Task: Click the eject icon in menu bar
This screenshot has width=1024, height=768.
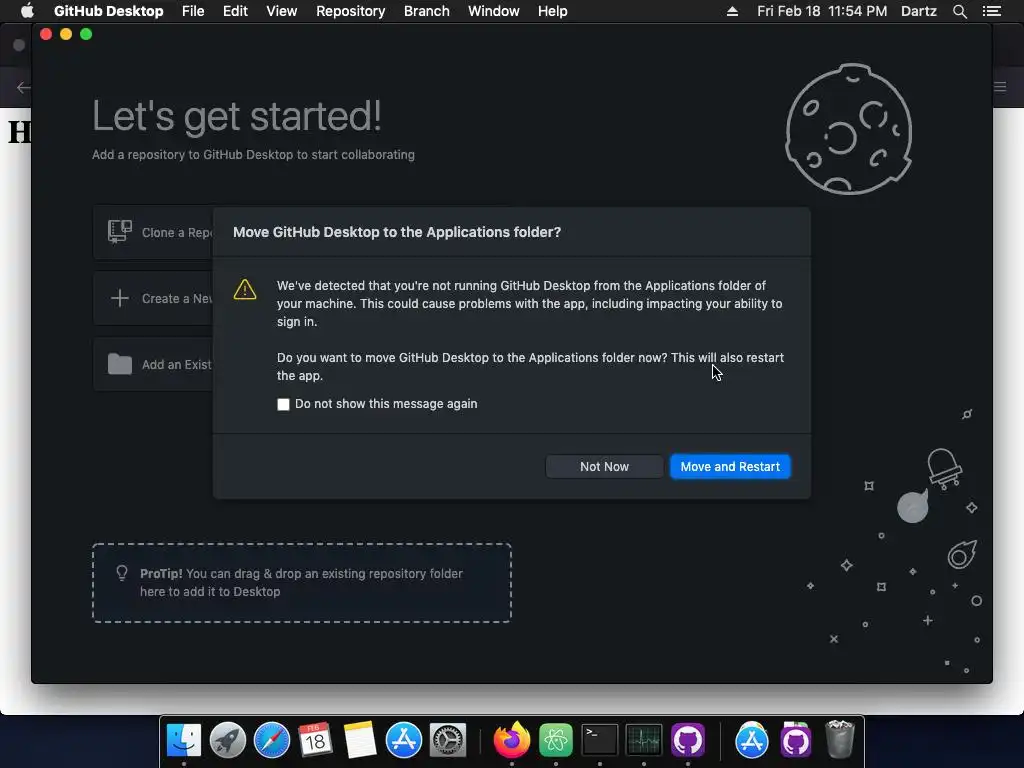Action: [732, 11]
